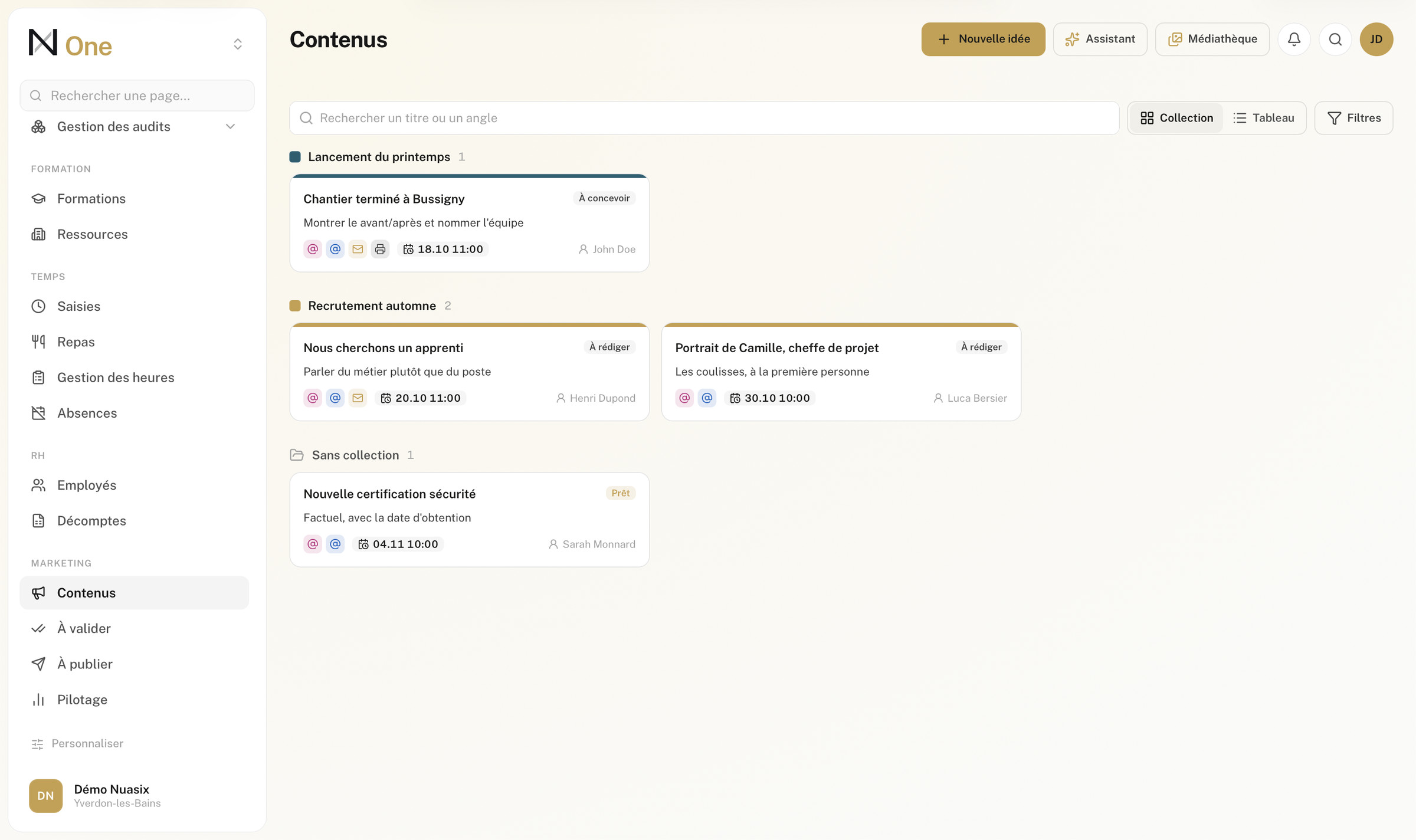Focus the Rechercher un titre ou un angle field
The width and height of the screenshot is (1416, 840).
704,118
